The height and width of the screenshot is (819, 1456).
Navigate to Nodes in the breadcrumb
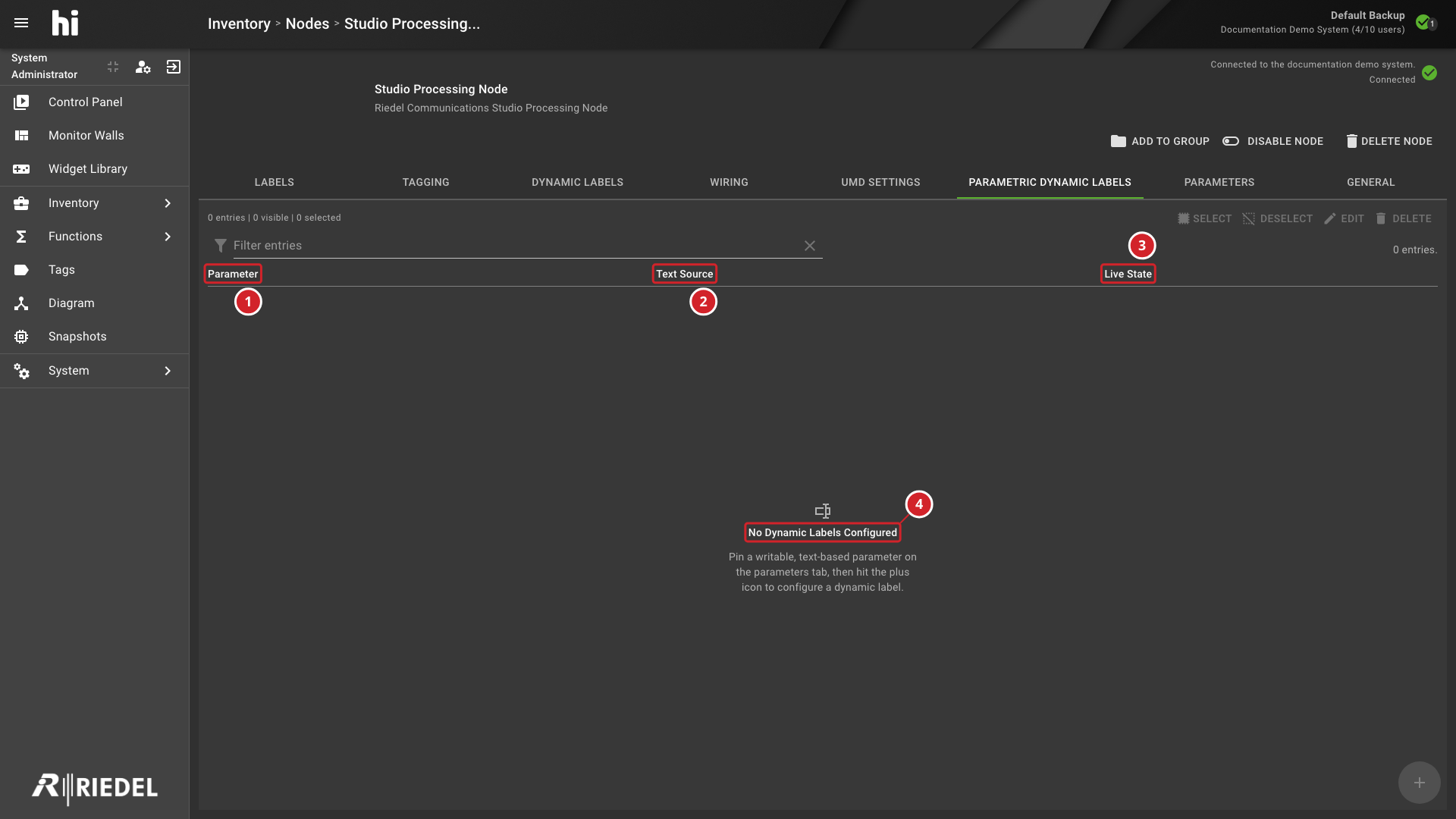click(x=307, y=24)
